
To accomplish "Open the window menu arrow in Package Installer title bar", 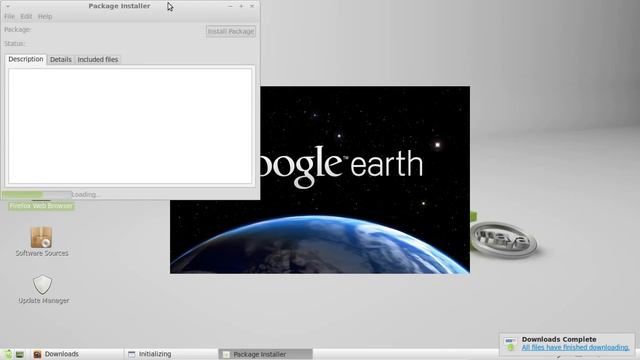I will pos(8,6).
